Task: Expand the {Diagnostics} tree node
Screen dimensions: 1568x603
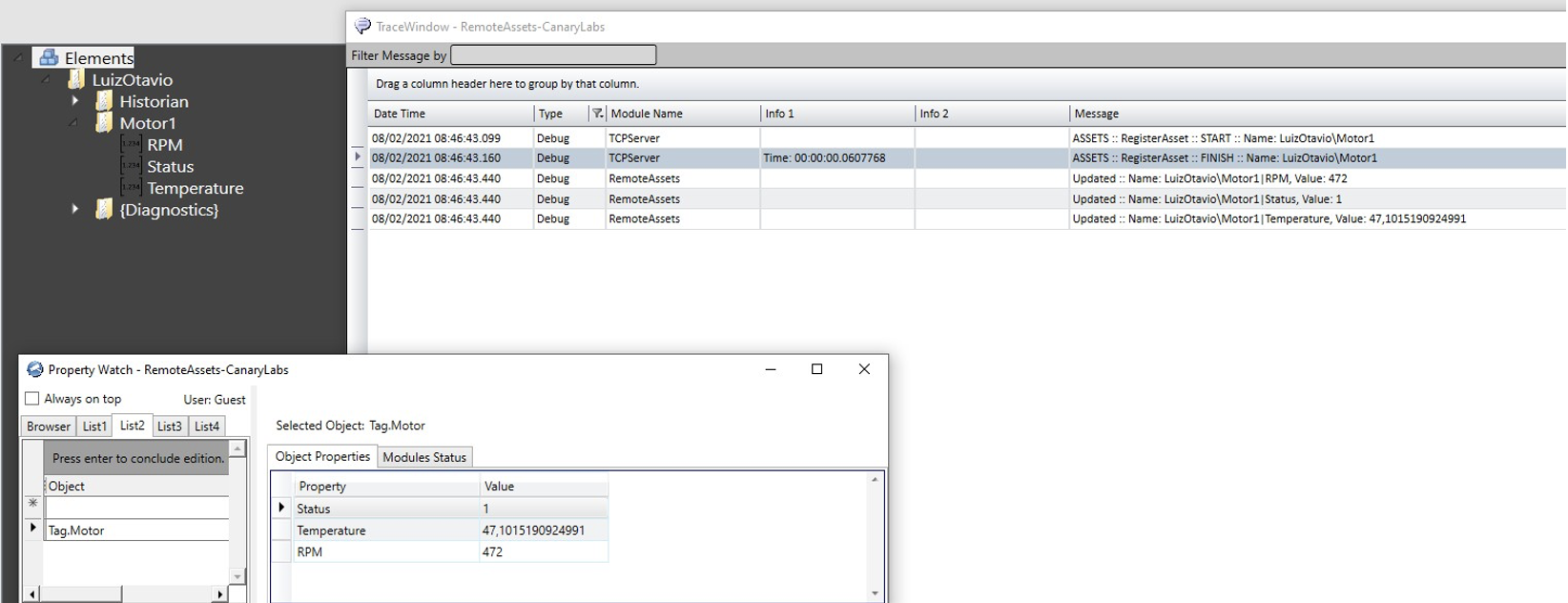Action: pos(75,209)
